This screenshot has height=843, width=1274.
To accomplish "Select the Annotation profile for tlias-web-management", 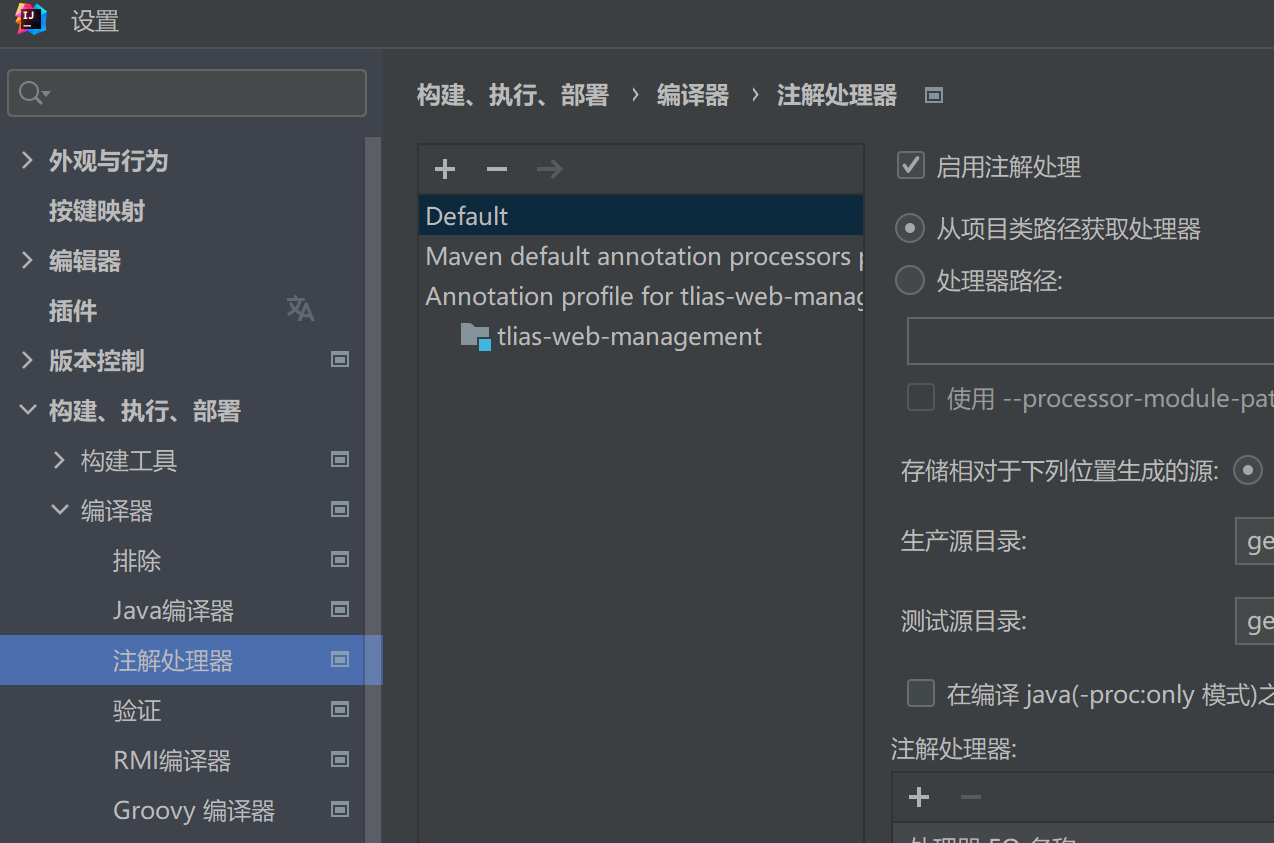I will [x=620, y=295].
